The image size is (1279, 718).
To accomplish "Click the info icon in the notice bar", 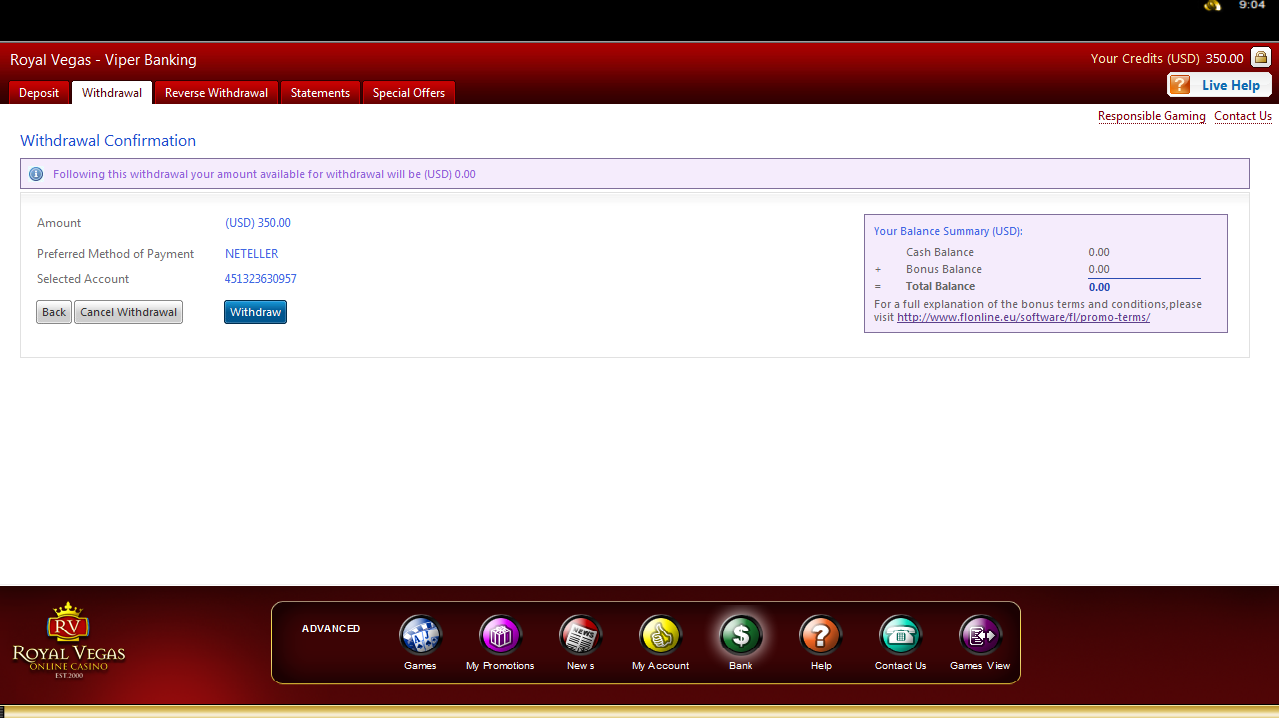I will click(x=36, y=174).
